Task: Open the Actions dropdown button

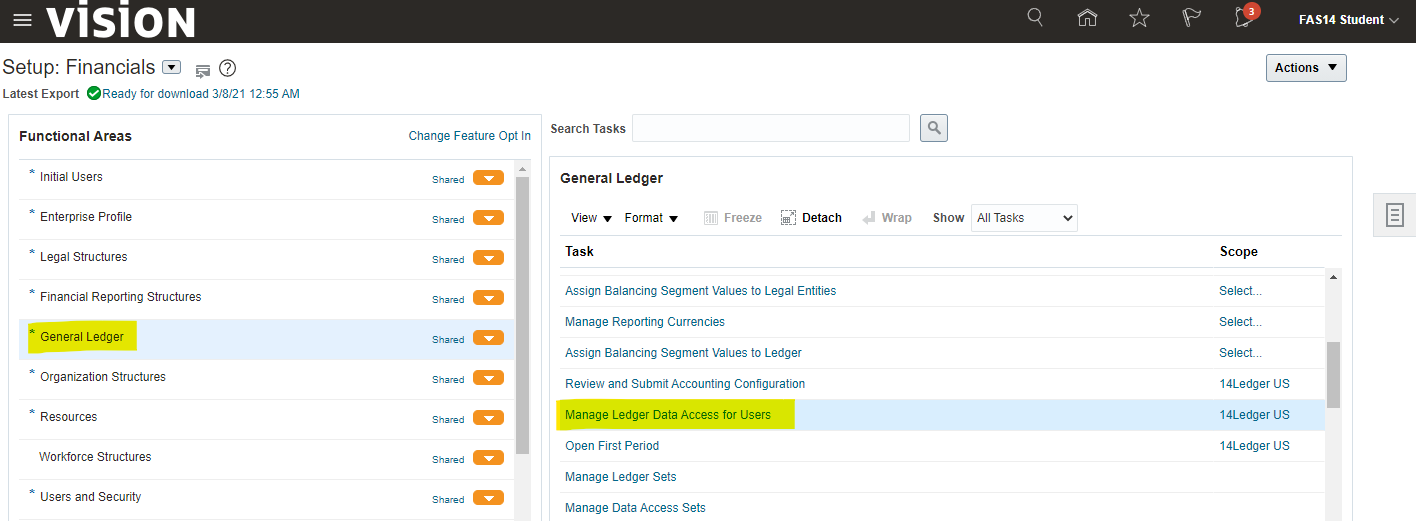Action: coord(1305,68)
